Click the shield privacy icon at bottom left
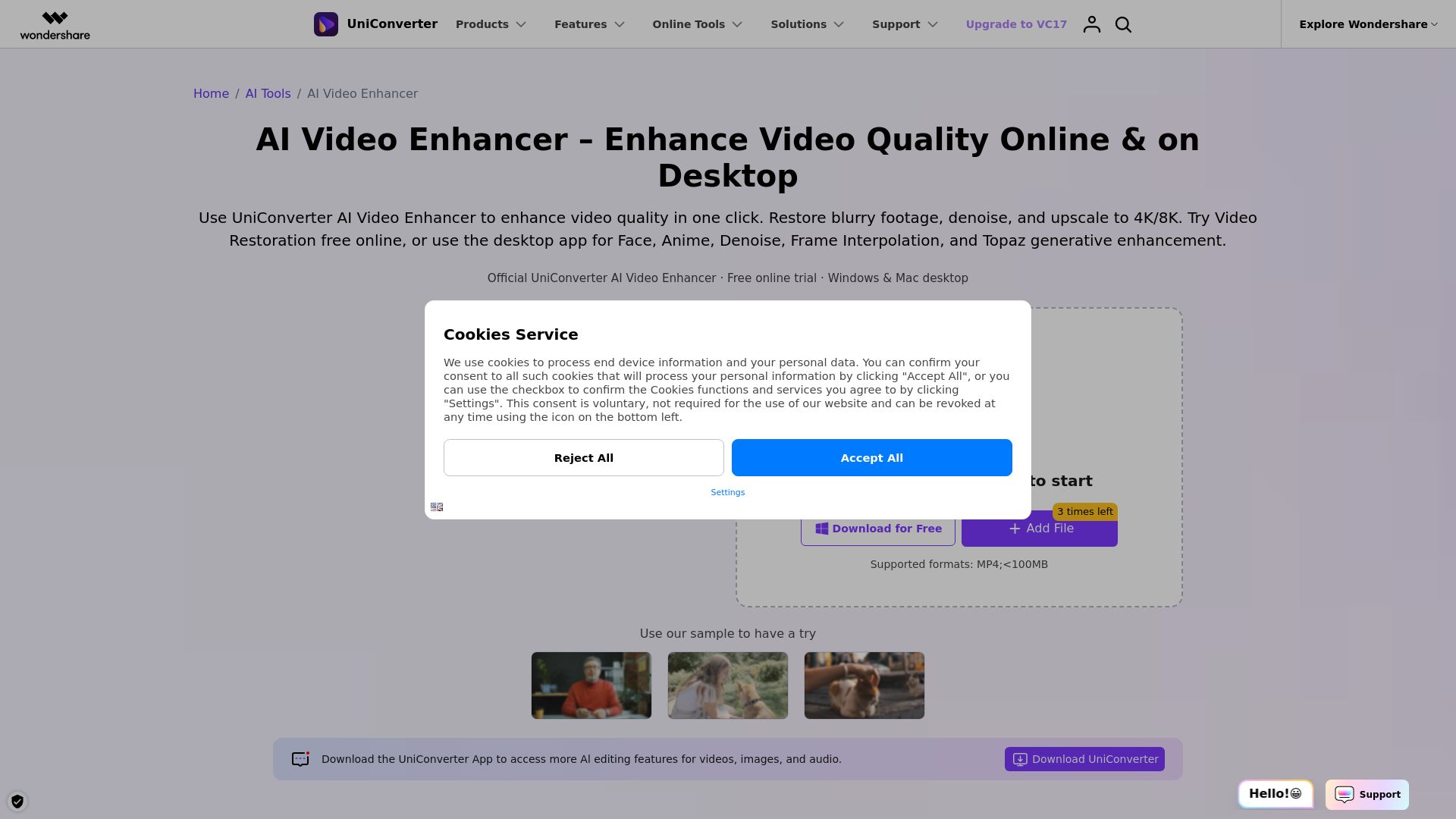This screenshot has height=819, width=1456. coord(17,801)
